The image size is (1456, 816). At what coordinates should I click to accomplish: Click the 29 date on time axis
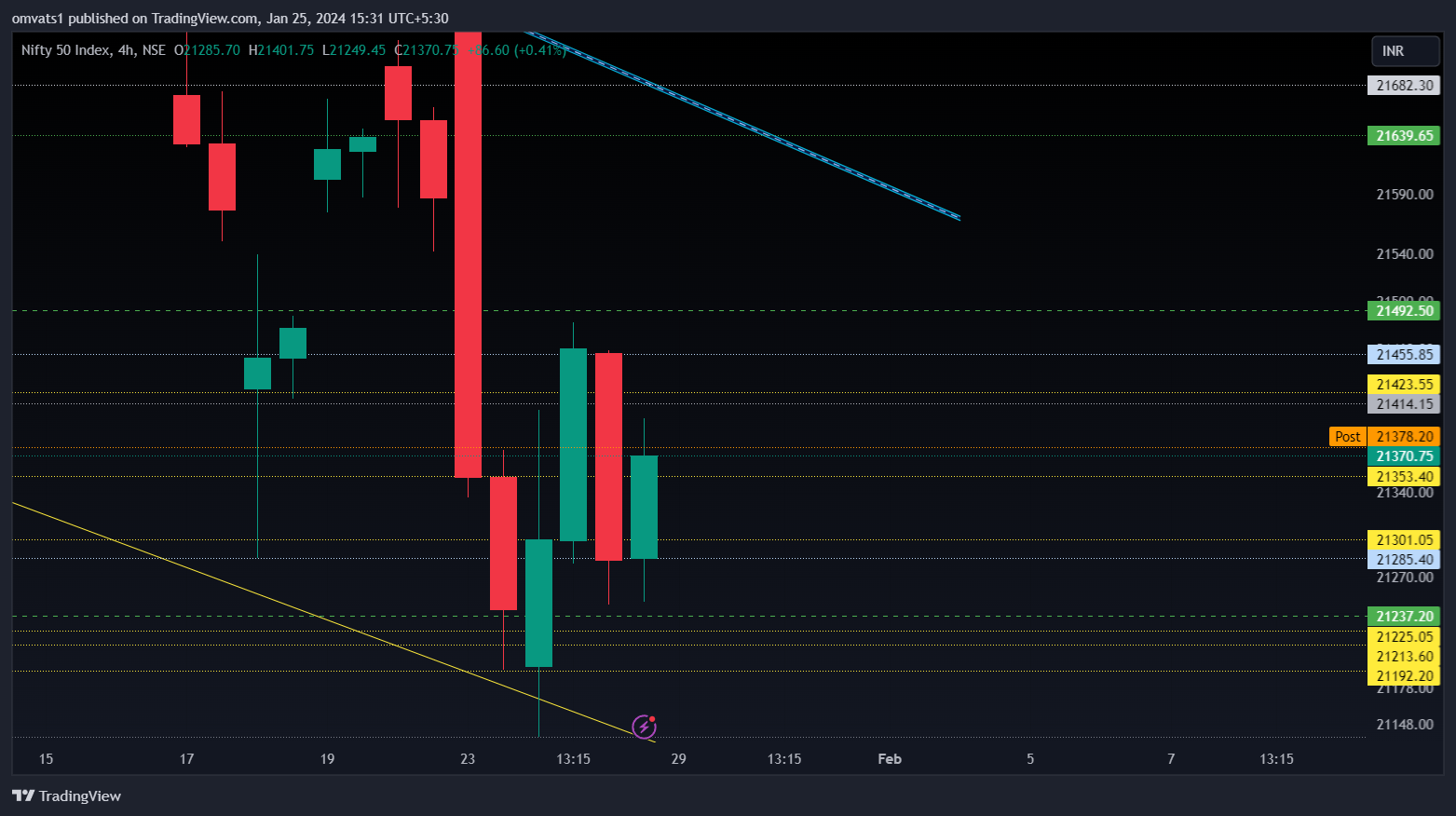tap(678, 759)
